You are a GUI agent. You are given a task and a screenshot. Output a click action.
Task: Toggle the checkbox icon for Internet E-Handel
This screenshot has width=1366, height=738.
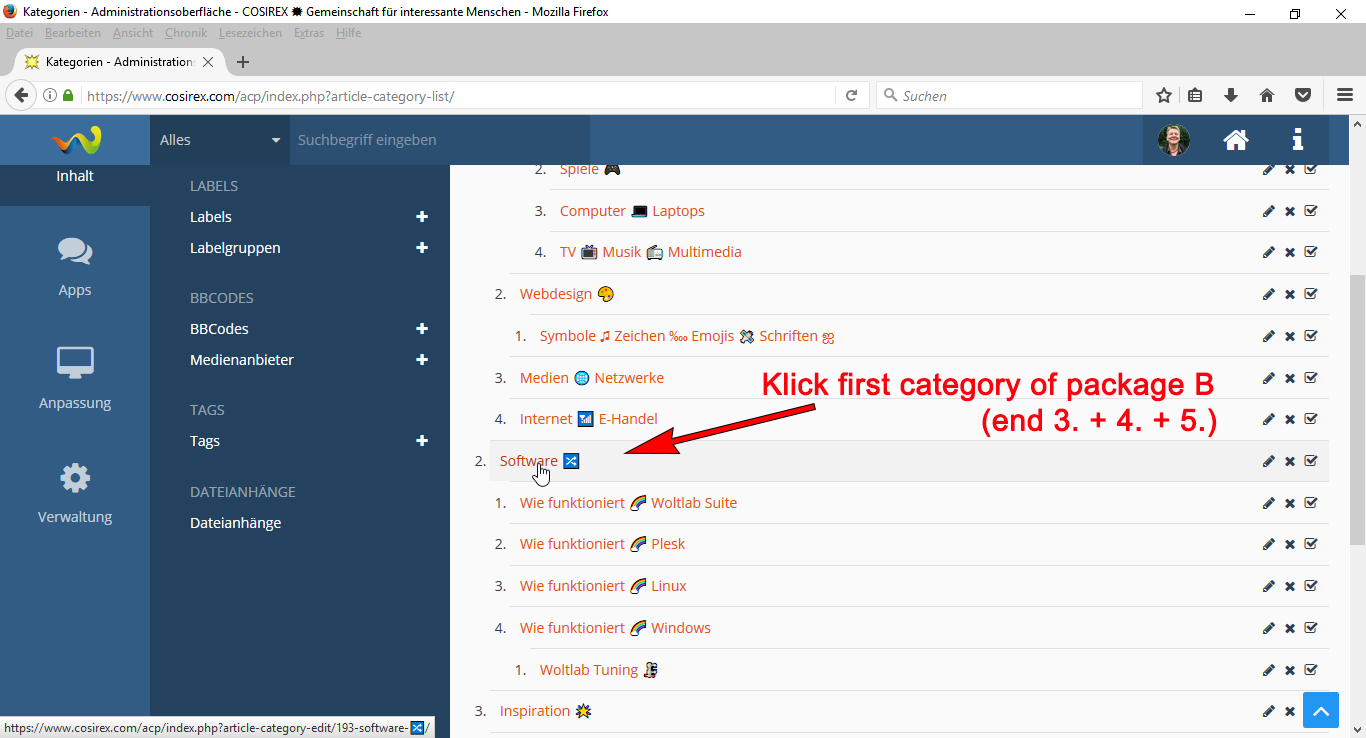(x=1311, y=419)
